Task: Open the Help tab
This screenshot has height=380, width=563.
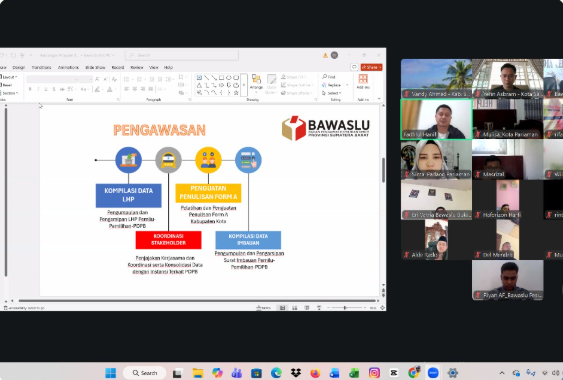Action: pyautogui.click(x=168, y=68)
